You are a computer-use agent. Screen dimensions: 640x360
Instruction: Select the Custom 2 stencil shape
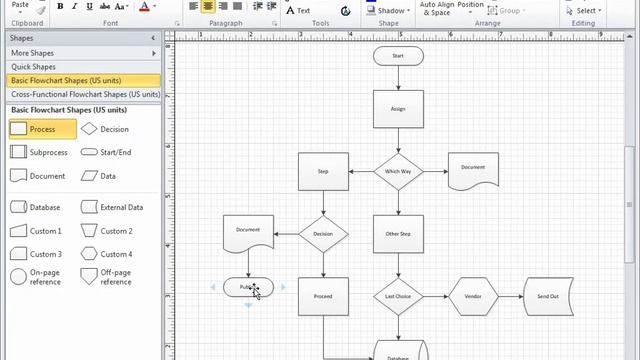[107, 231]
